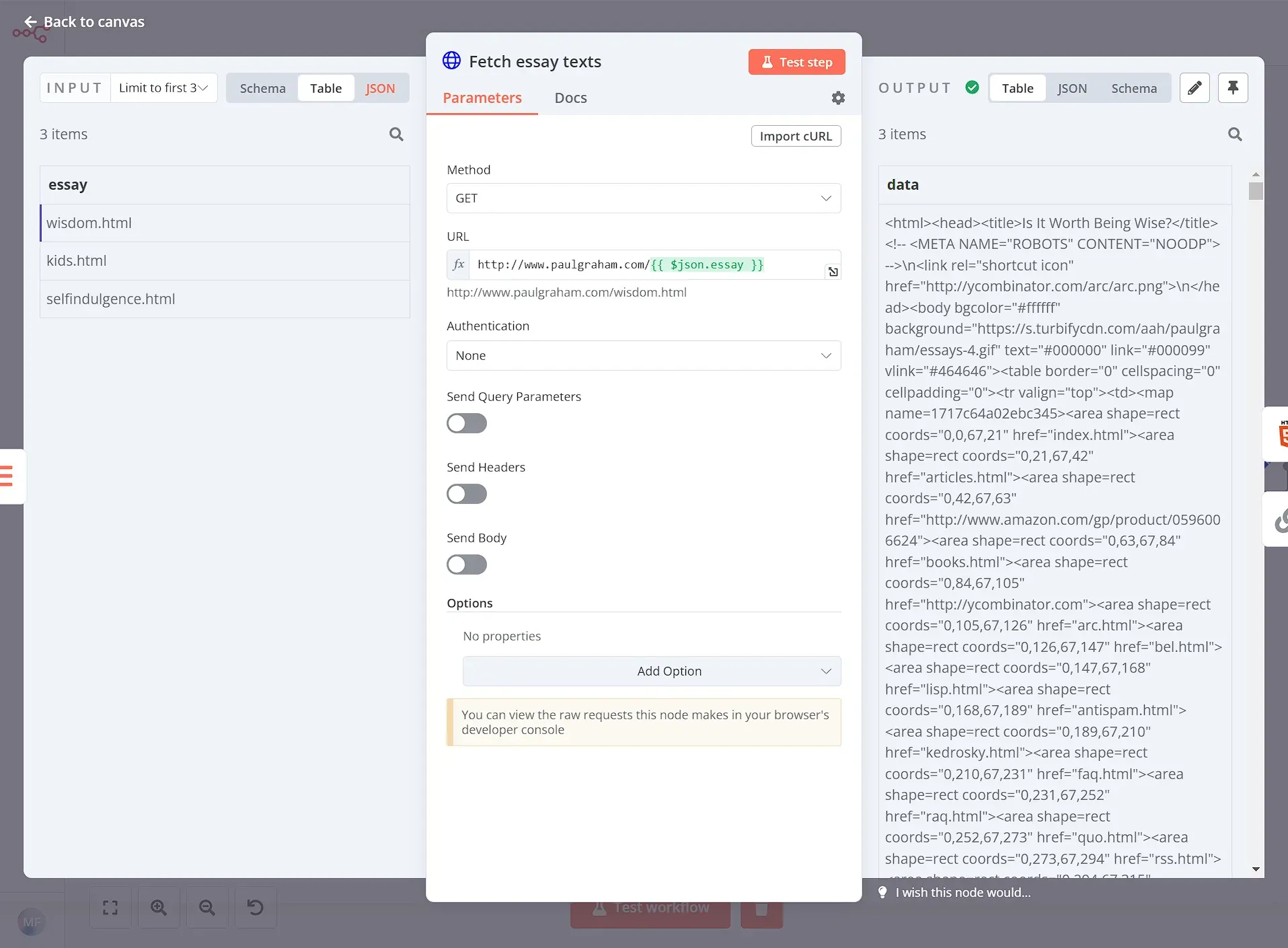The image size is (1288, 948).
Task: Open the 'Limit to first 3' dropdown
Action: click(163, 87)
